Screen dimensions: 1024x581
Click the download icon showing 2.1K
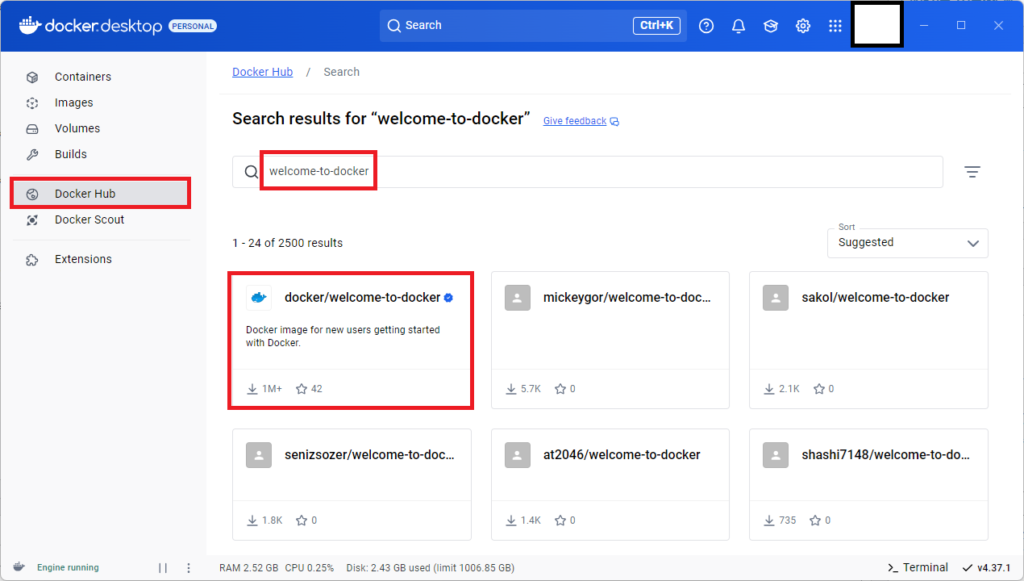[769, 389]
